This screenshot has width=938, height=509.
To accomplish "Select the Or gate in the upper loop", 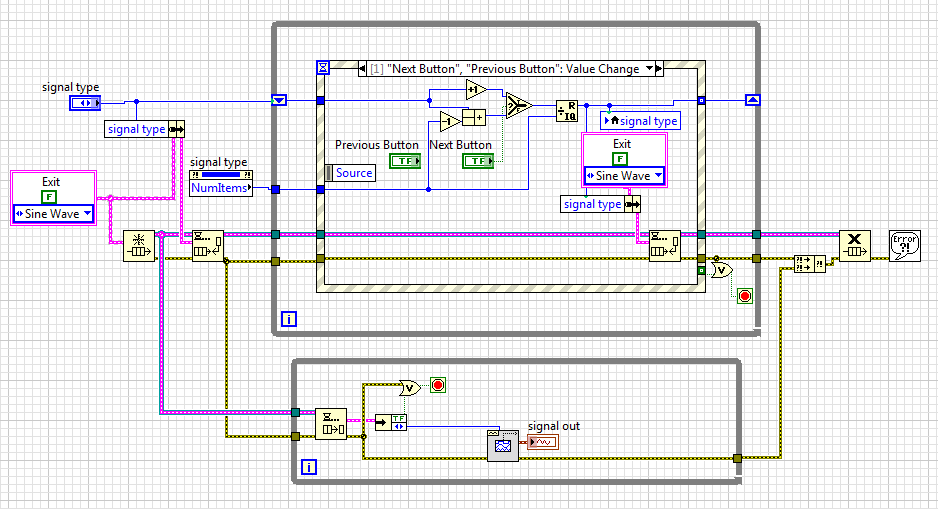I will [723, 270].
